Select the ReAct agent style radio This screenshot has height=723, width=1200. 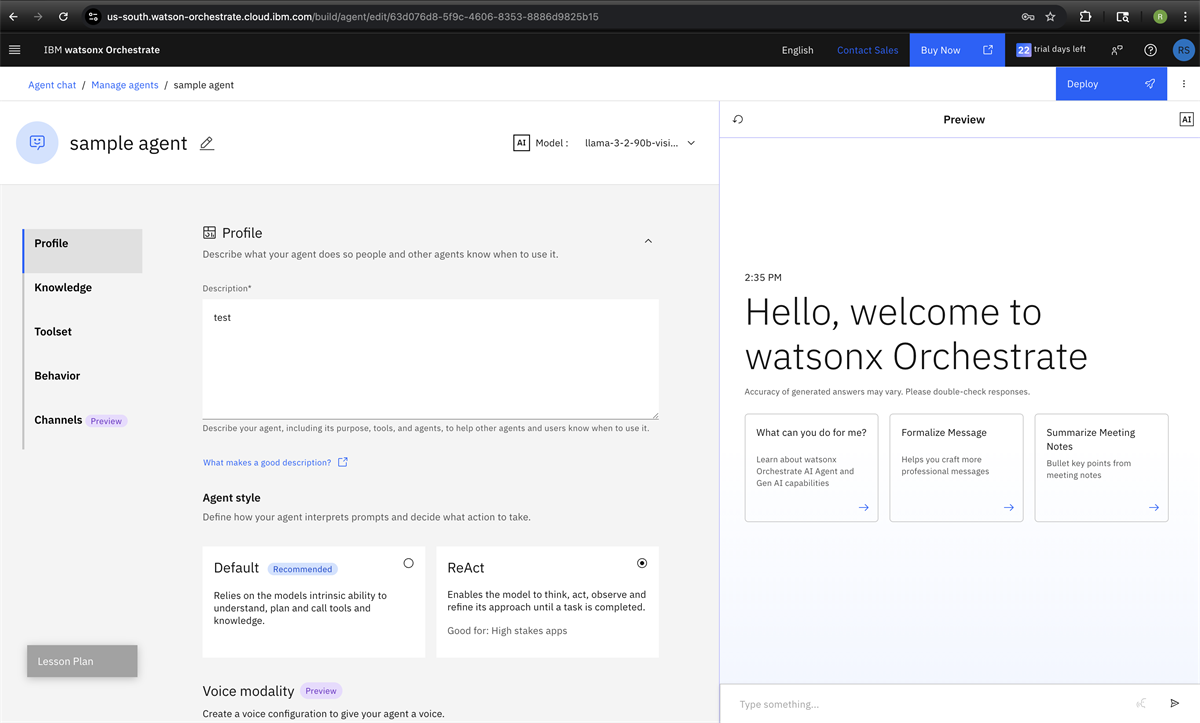(x=642, y=563)
